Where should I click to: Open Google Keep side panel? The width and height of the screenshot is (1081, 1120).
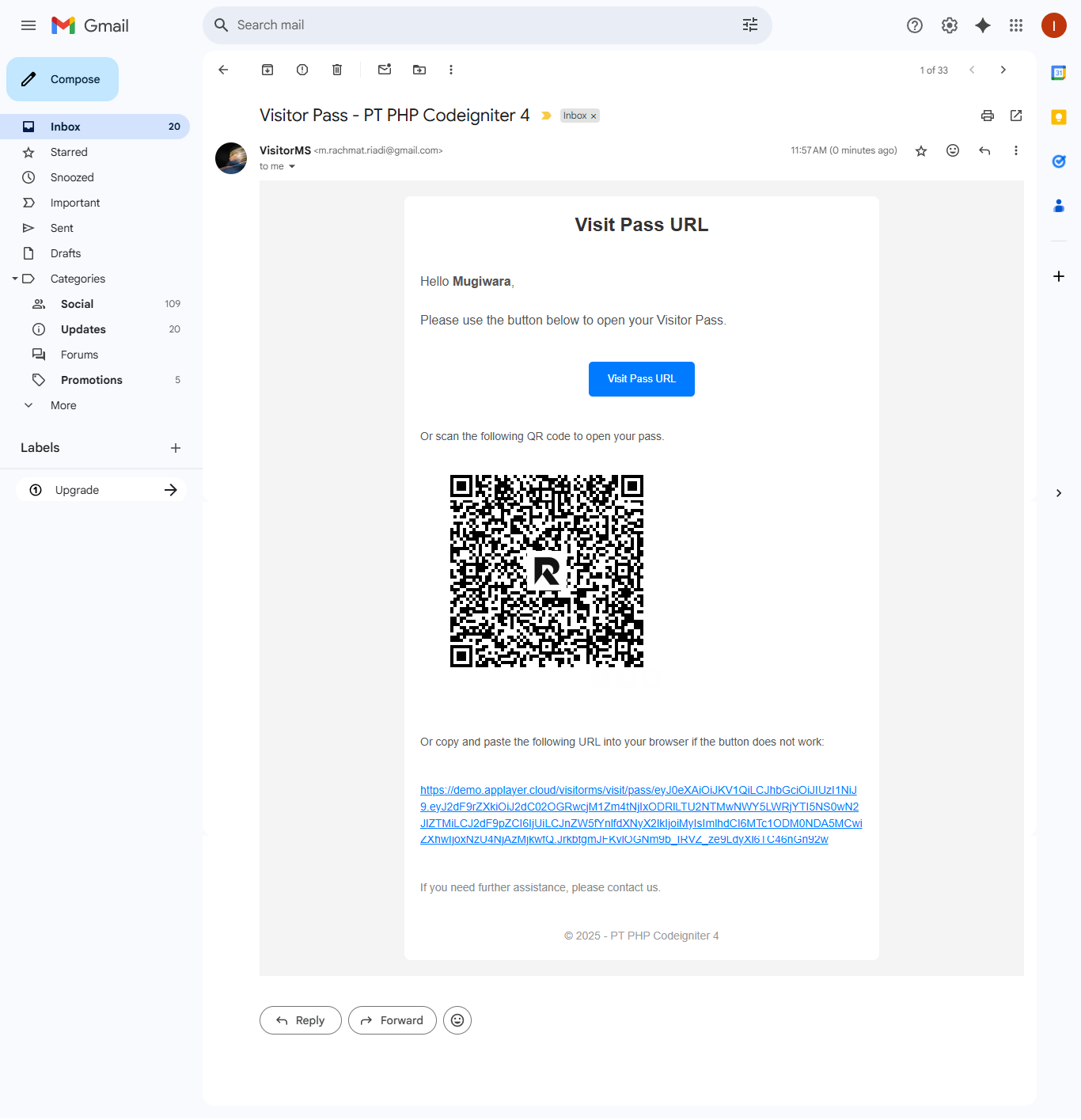point(1059,117)
